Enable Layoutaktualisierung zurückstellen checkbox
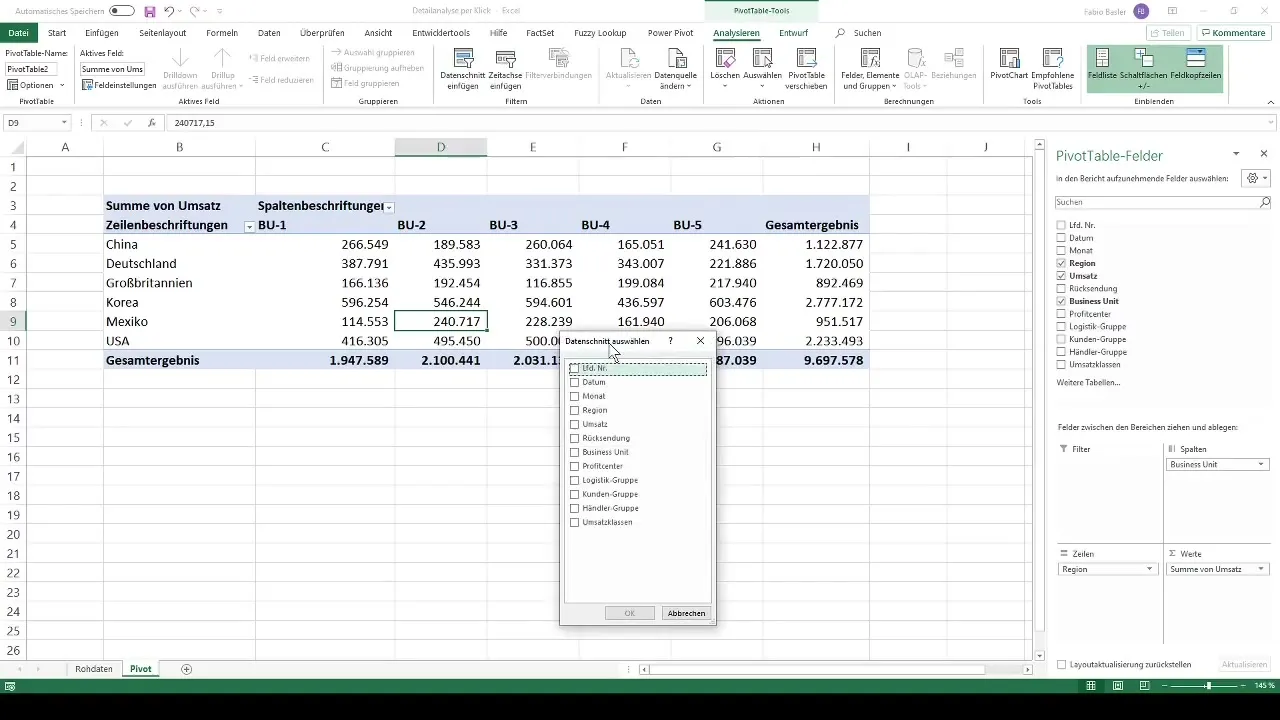This screenshot has width=1280, height=720. [1062, 665]
